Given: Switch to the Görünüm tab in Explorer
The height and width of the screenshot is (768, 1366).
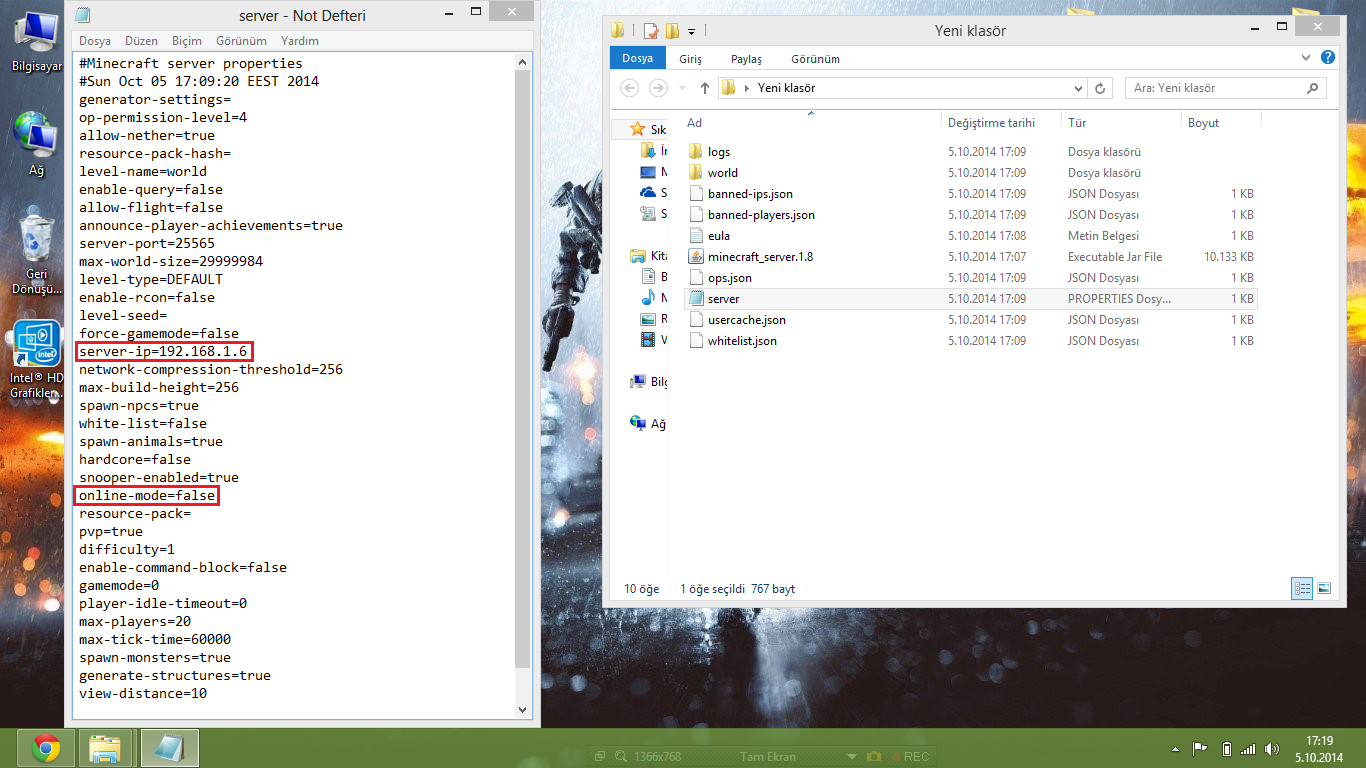Looking at the screenshot, I should pos(815,59).
